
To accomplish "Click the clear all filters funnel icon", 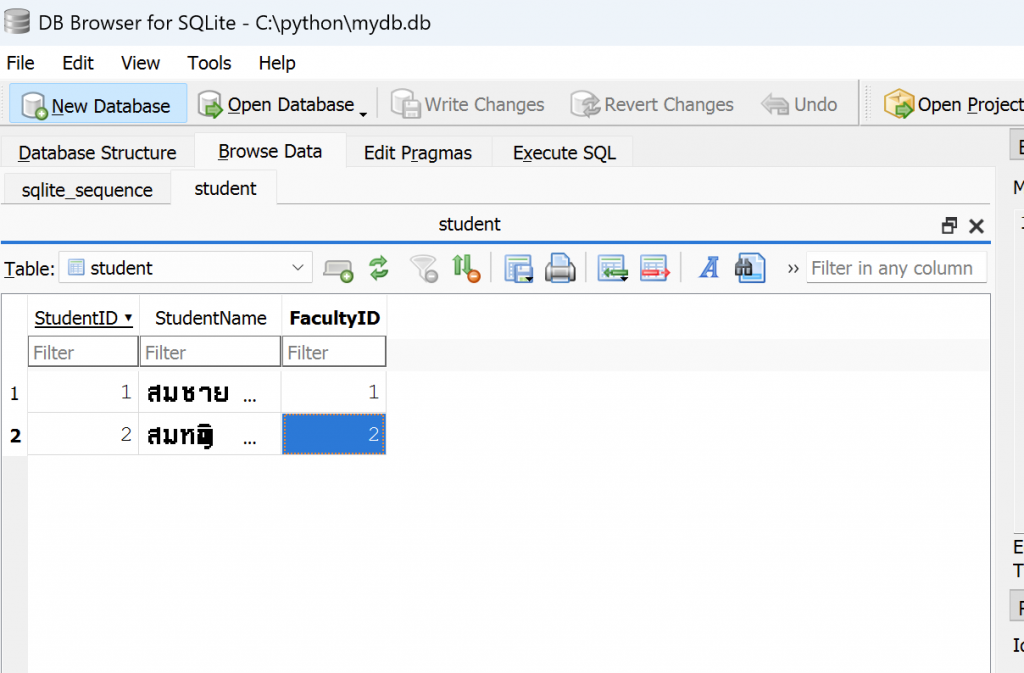I will (x=424, y=268).
